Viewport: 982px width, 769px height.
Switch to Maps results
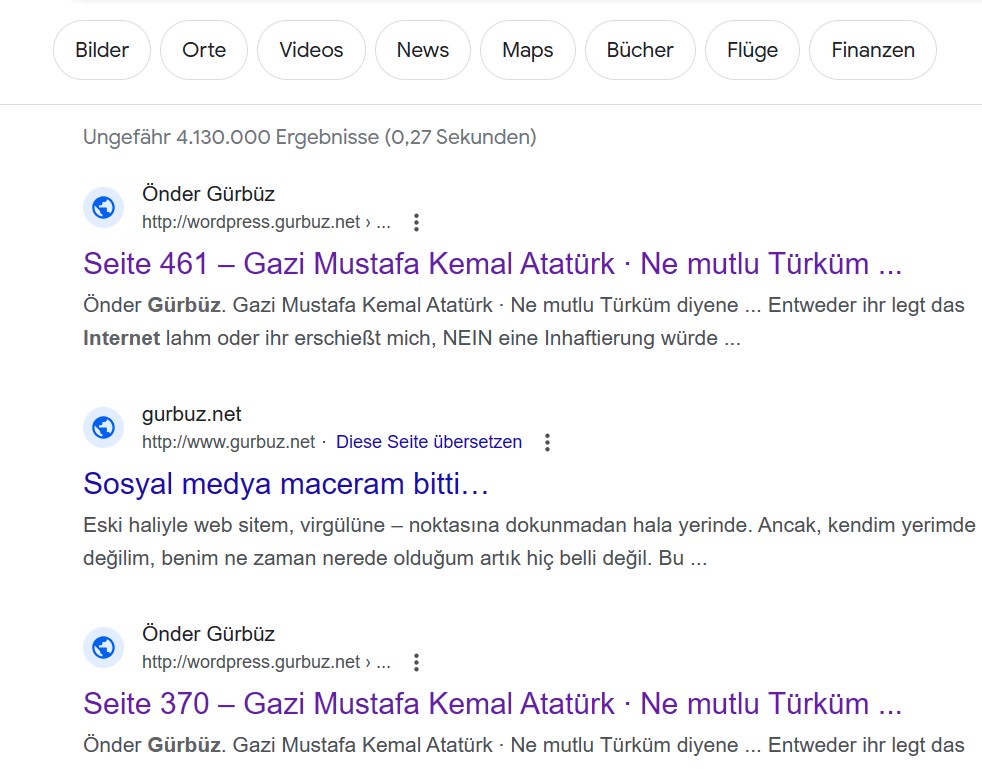pos(527,50)
